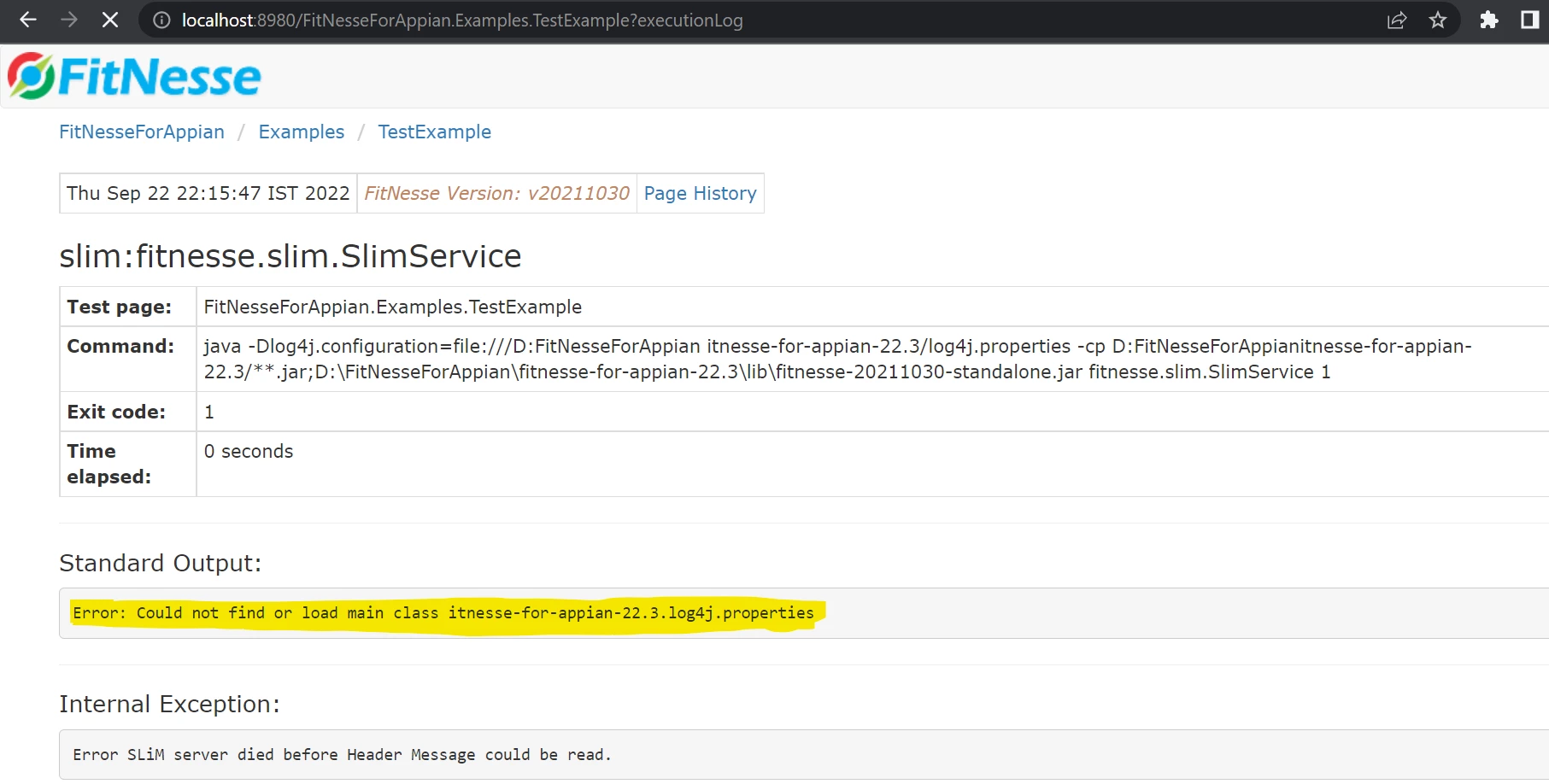1549x784 pixels.
Task: Click the Internal Exception: heading
Action: click(x=169, y=704)
